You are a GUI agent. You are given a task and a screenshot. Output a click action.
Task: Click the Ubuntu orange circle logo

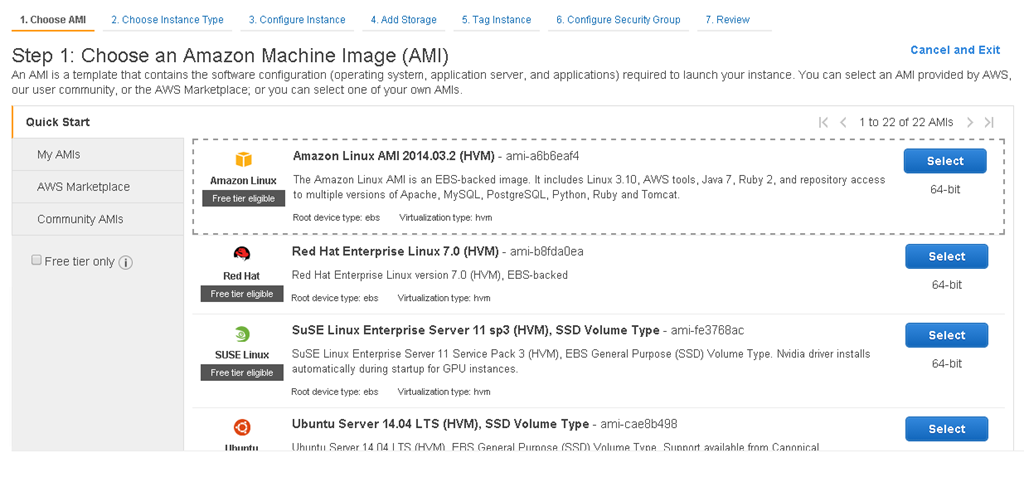coord(242,428)
